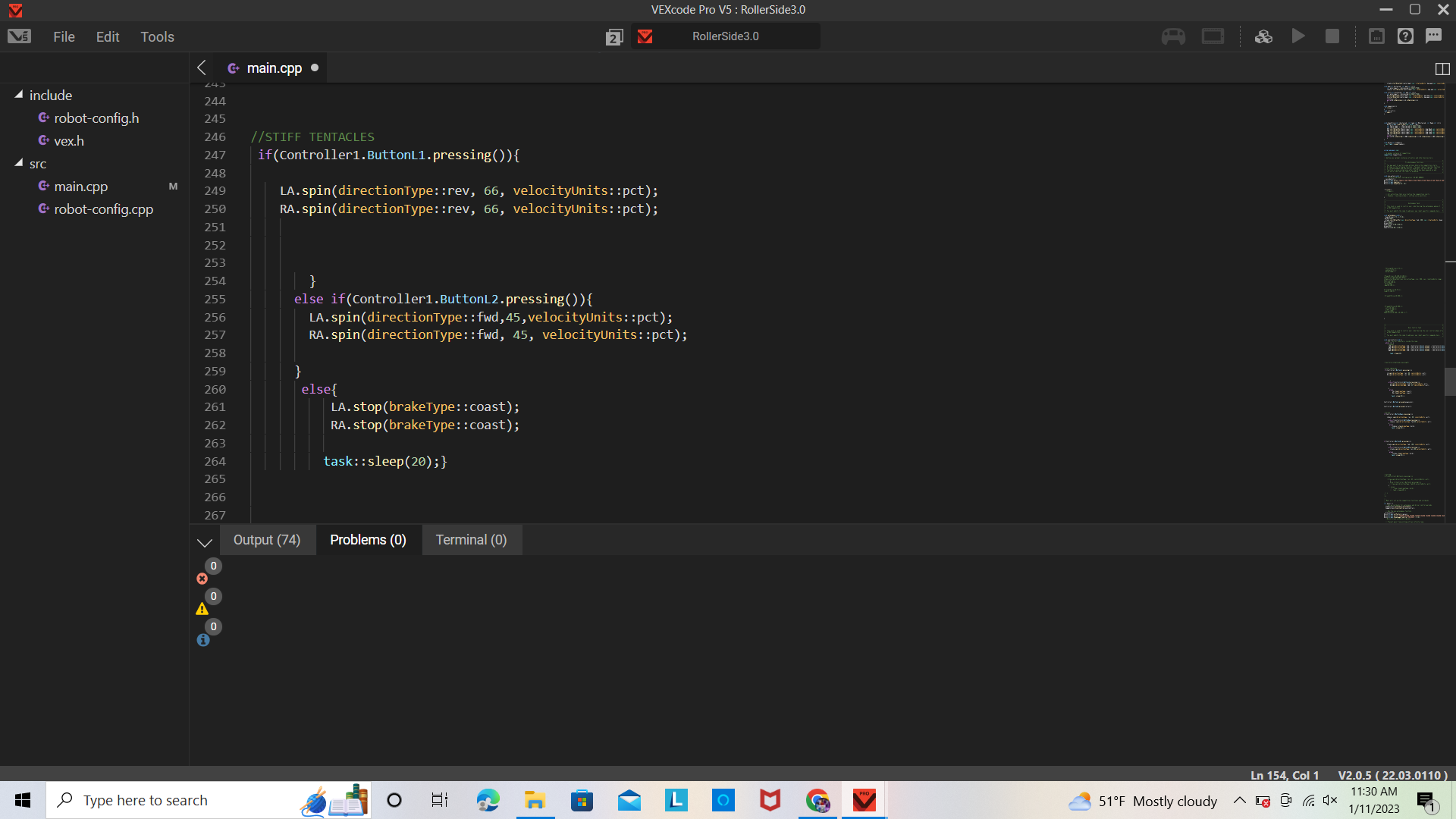Screen dimensions: 1456x819
Task: Click the program slot 2 selector
Action: (x=614, y=37)
